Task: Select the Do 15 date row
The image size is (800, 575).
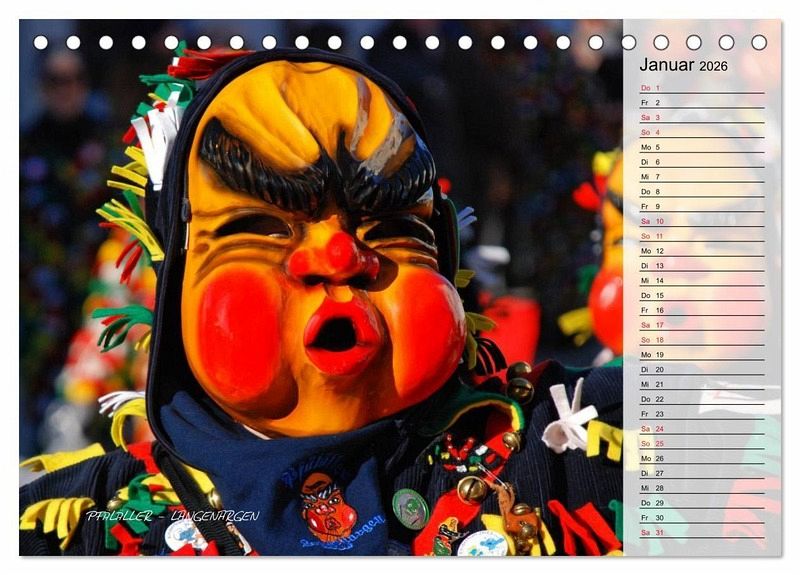Action: pos(701,295)
